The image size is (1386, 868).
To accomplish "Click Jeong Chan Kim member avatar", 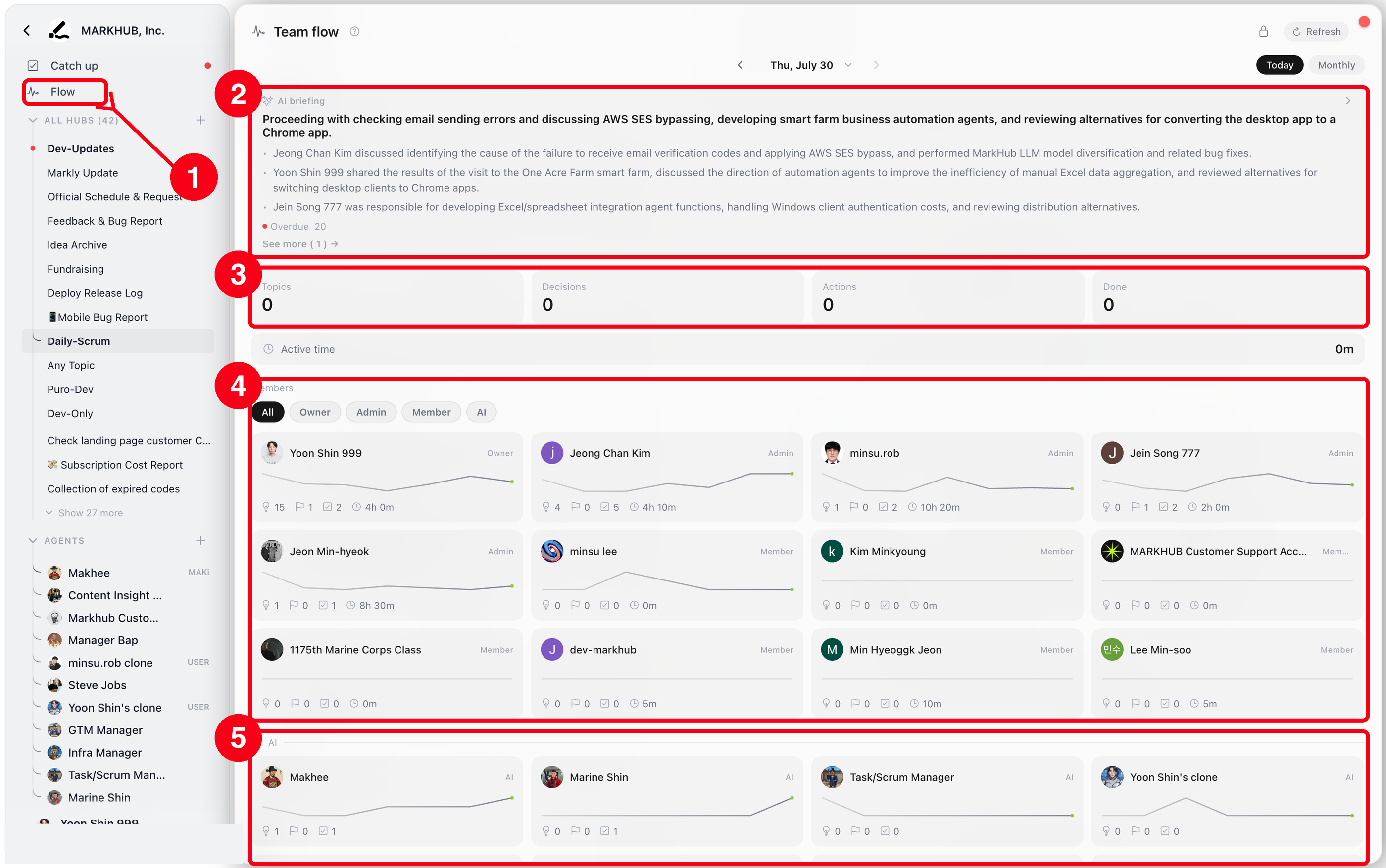I will [x=552, y=453].
